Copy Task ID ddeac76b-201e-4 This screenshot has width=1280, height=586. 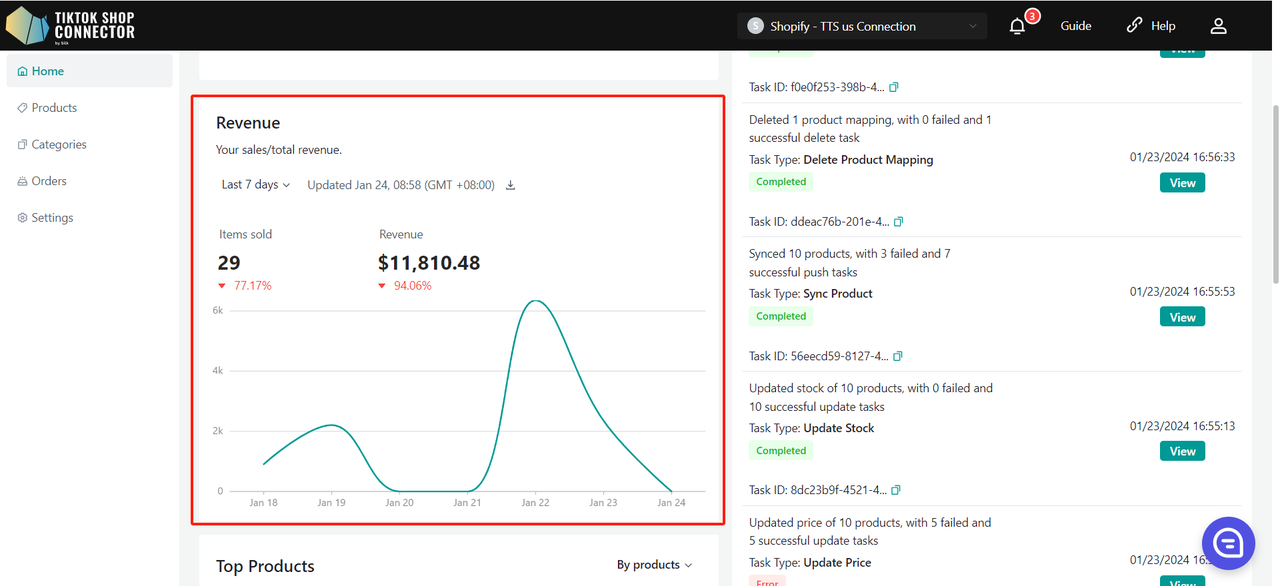[x=898, y=221]
